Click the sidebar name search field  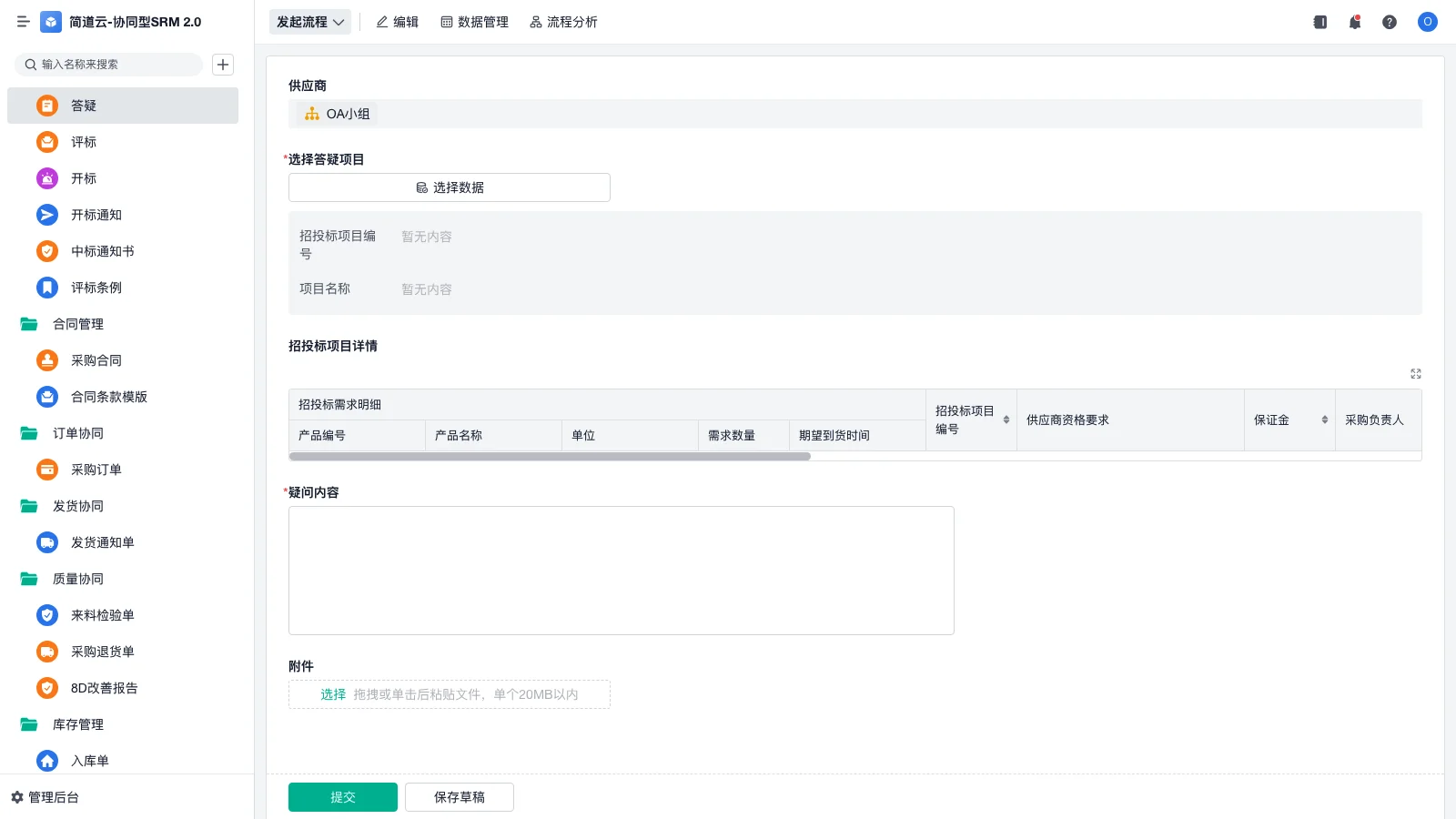click(x=108, y=65)
